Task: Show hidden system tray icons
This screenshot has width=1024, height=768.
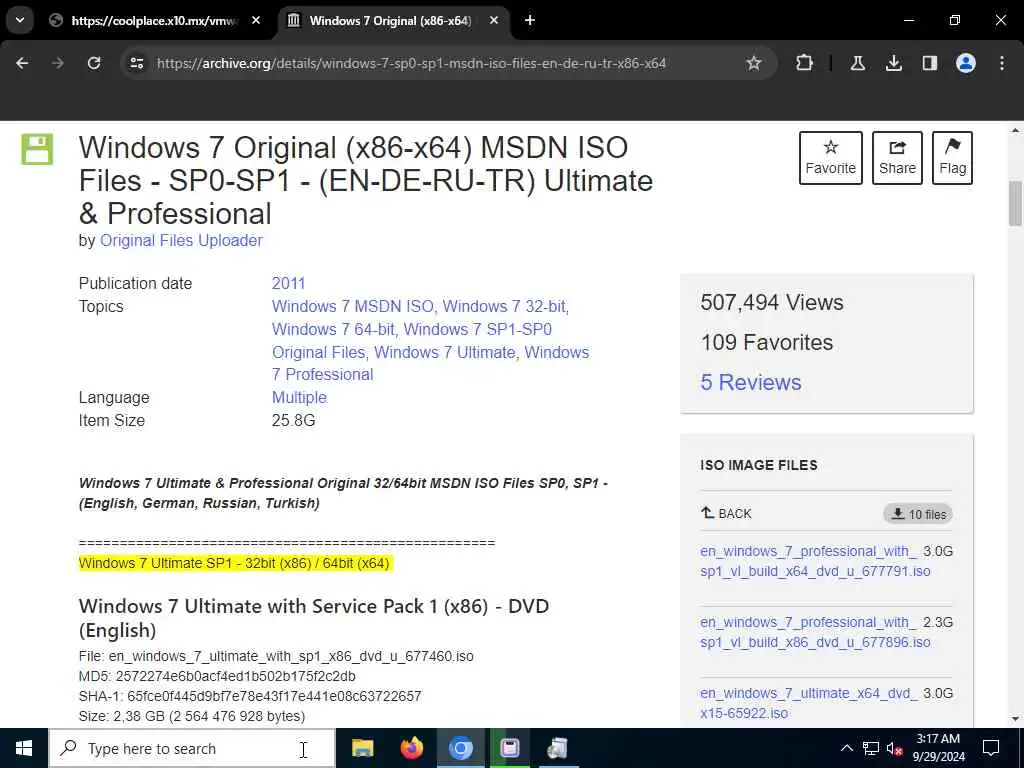Action: pos(846,748)
